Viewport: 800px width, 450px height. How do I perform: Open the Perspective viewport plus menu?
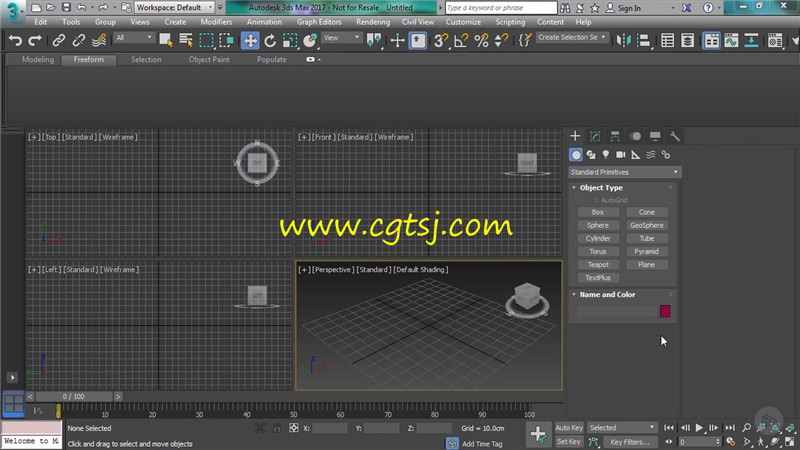tap(304, 269)
